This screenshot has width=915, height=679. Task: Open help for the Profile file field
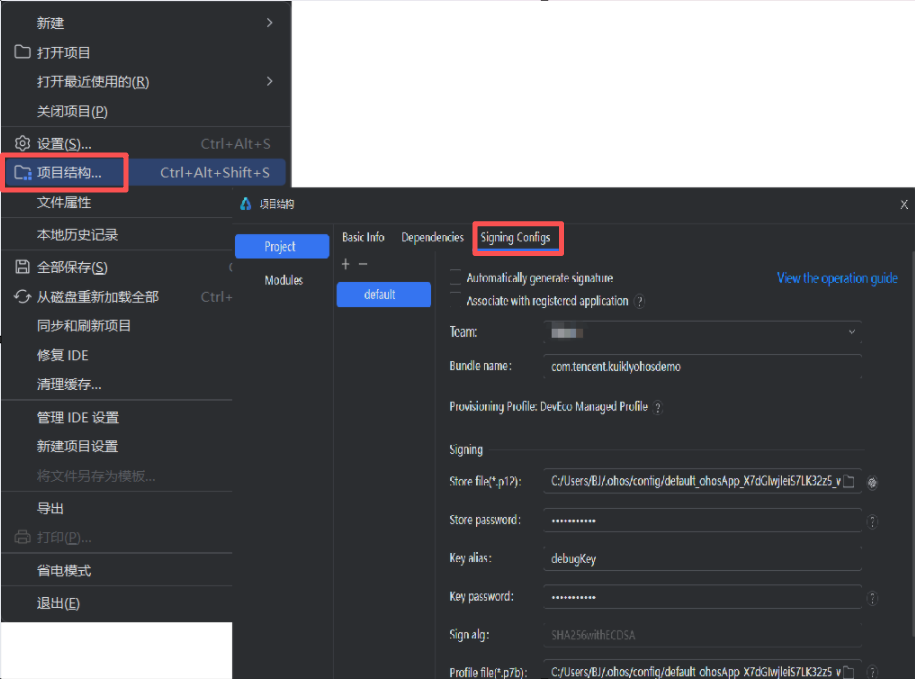[x=872, y=672]
